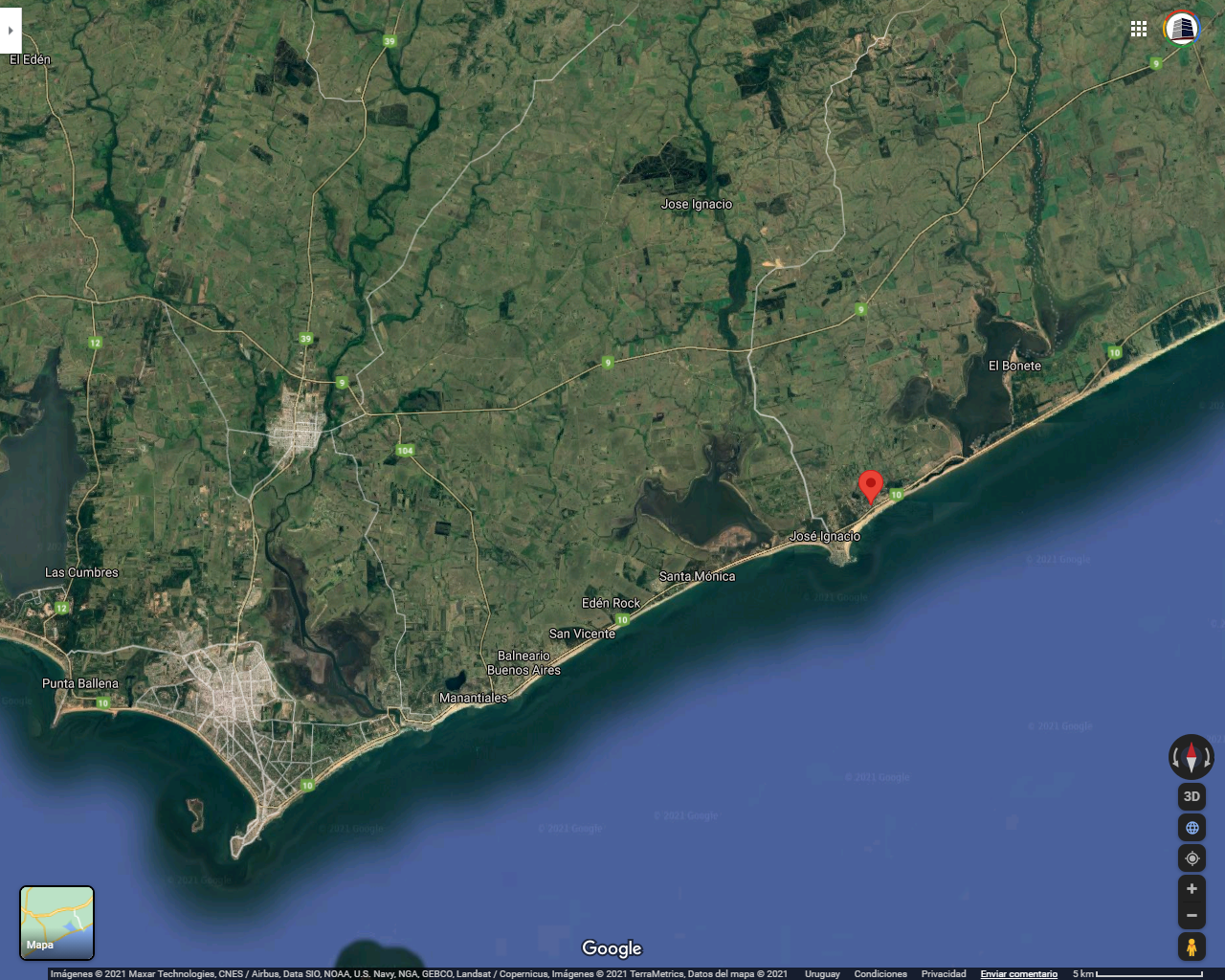1225x980 pixels.
Task: Toggle globe view mode
Action: click(x=1192, y=828)
